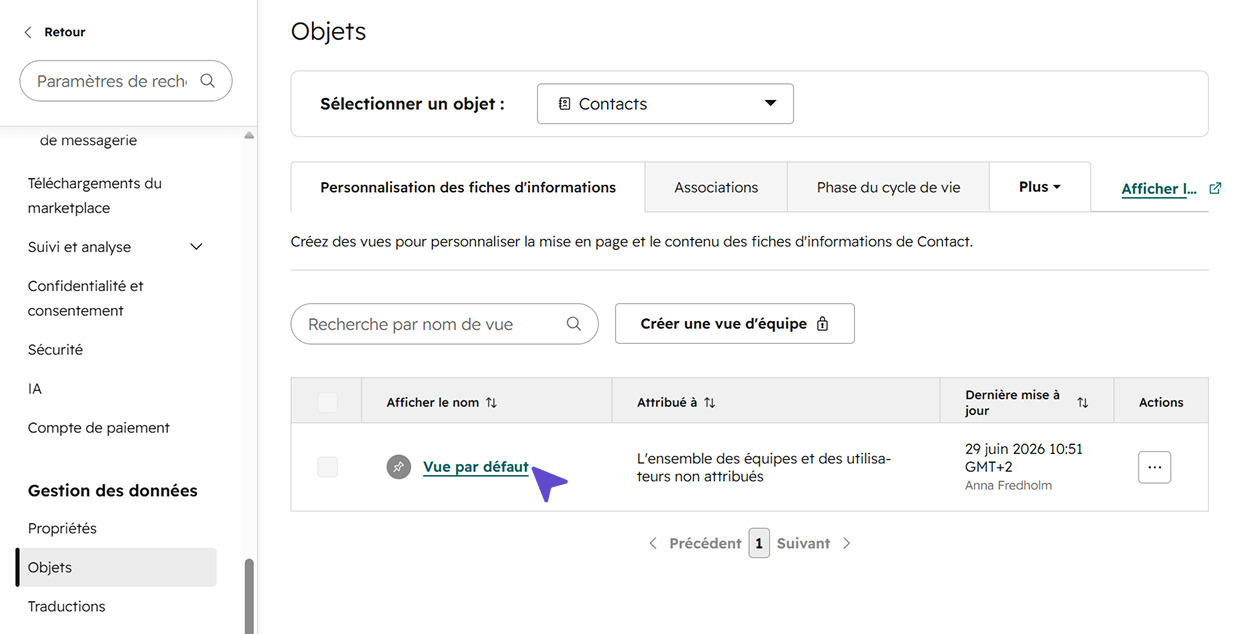
Task: Open Compte de paiement in sidebar
Action: pyautogui.click(x=99, y=428)
